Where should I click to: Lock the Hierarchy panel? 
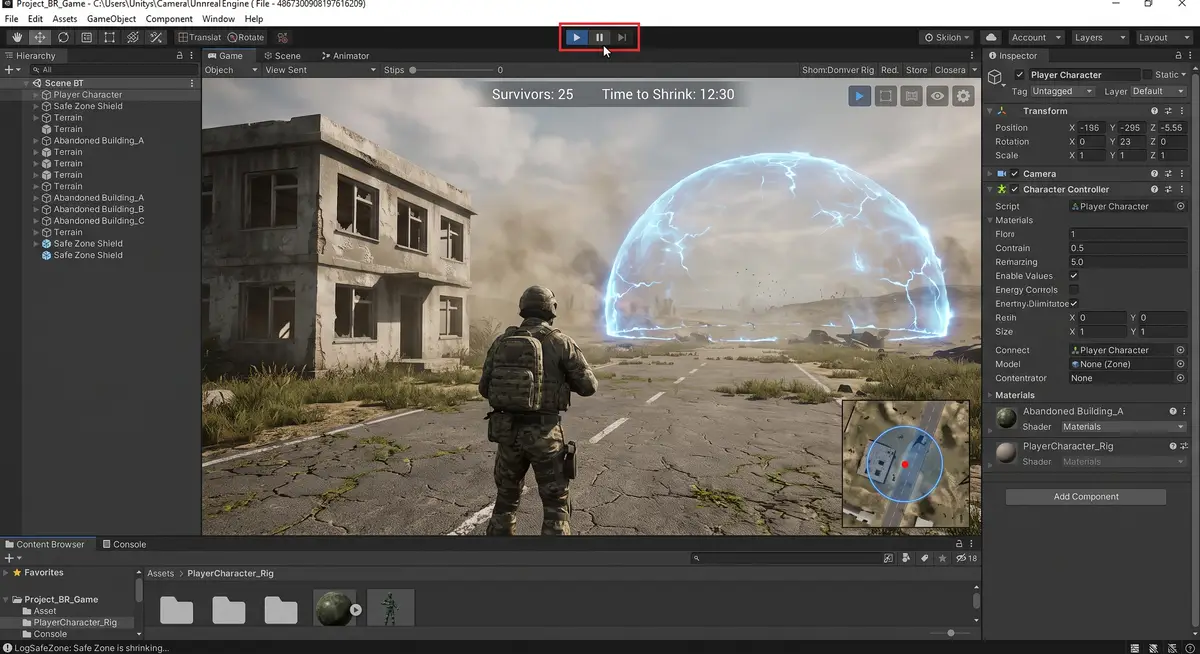[179, 56]
